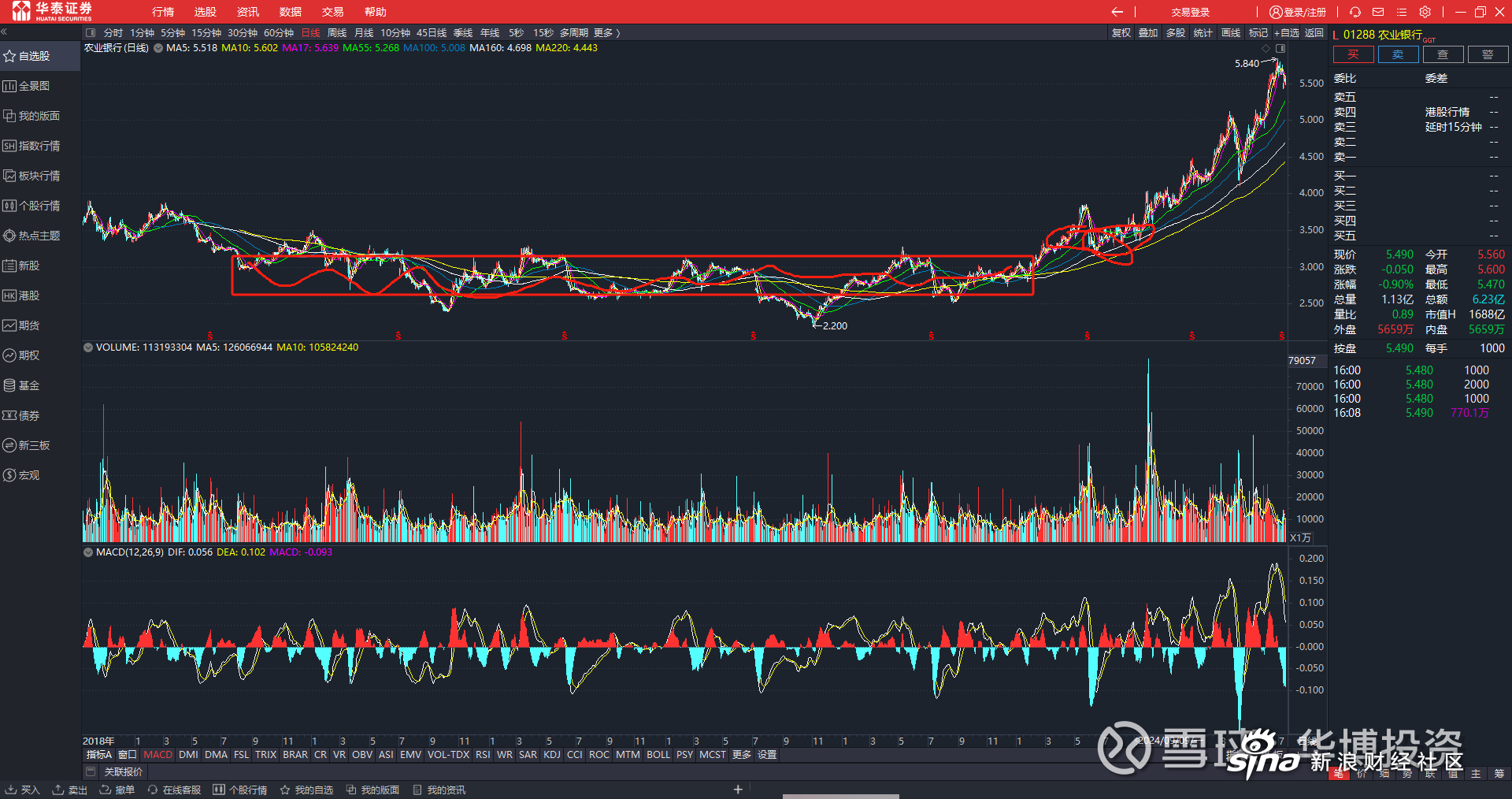Click 登录/注册 account link
Screen dimensions: 1512x799
point(1298,12)
